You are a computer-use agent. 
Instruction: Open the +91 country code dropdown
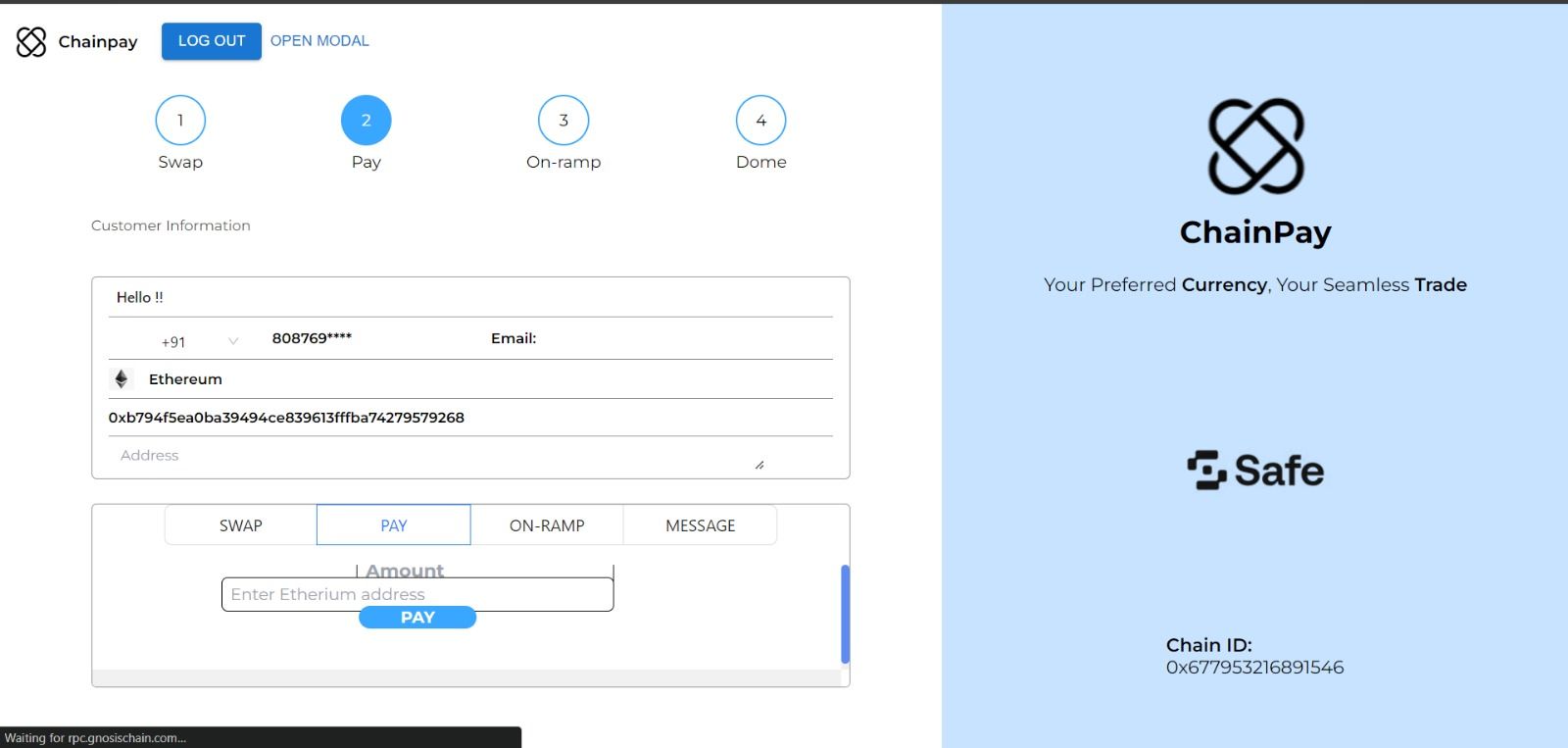(200, 341)
